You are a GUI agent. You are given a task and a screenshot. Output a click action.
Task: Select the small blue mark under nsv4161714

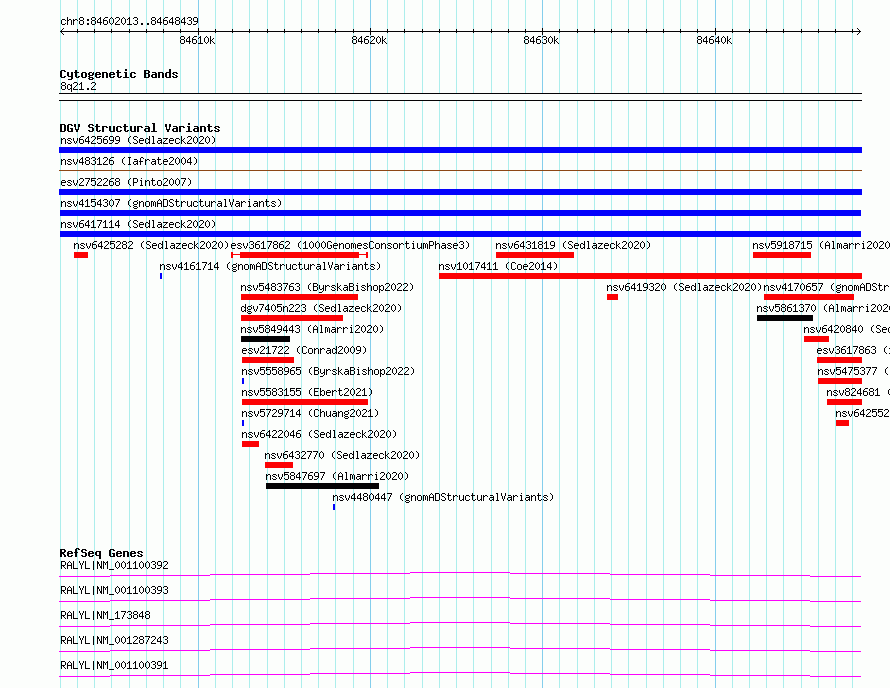(161, 276)
